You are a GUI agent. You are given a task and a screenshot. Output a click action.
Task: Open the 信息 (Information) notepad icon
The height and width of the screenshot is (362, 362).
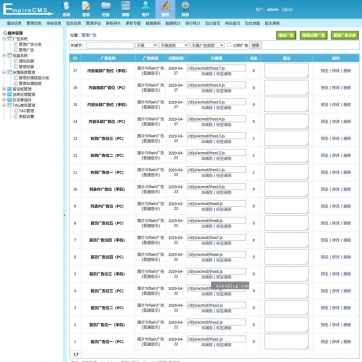(x=86, y=9)
